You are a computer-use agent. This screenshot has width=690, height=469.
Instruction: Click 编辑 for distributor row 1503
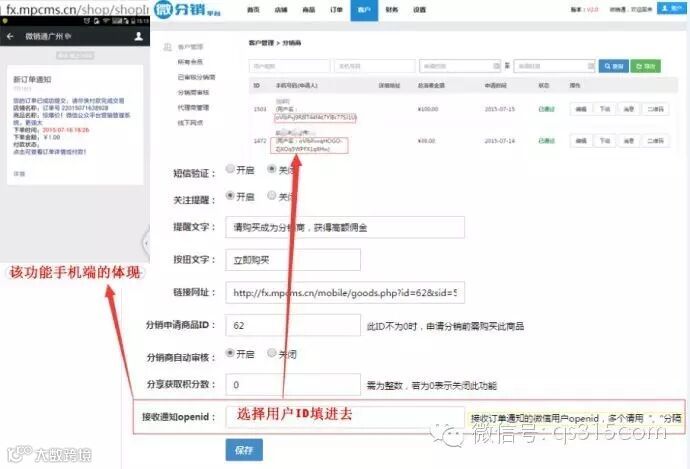pyautogui.click(x=581, y=109)
